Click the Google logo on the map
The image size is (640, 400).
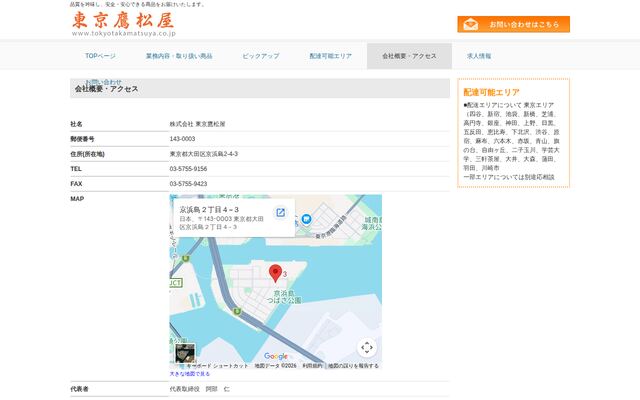tap(276, 356)
